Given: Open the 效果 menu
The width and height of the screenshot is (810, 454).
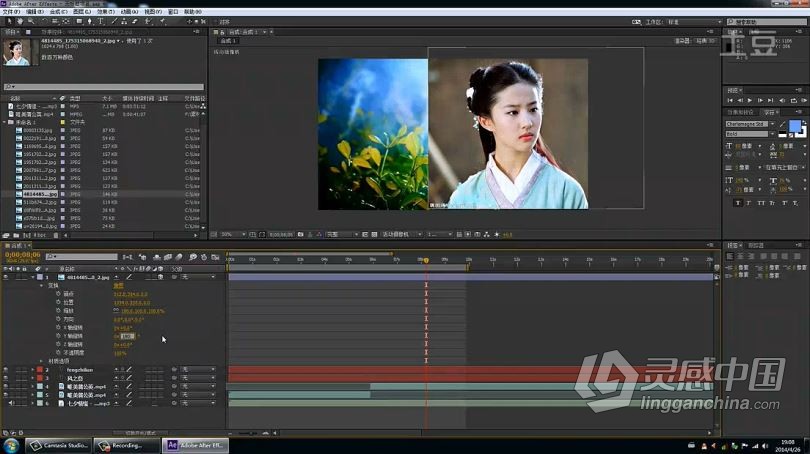Looking at the screenshot, I should coord(106,11).
